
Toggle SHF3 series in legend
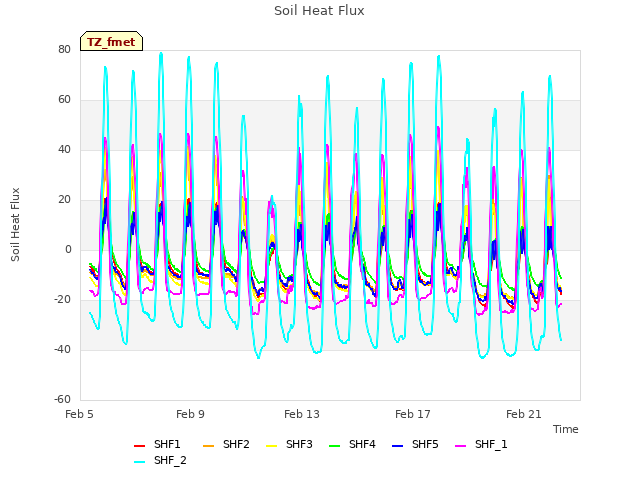point(289,444)
